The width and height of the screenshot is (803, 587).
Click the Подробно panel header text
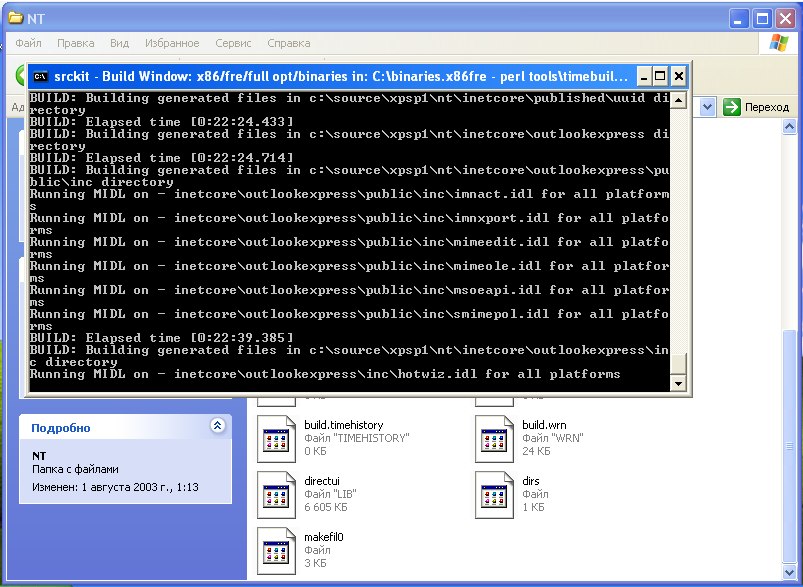60,428
